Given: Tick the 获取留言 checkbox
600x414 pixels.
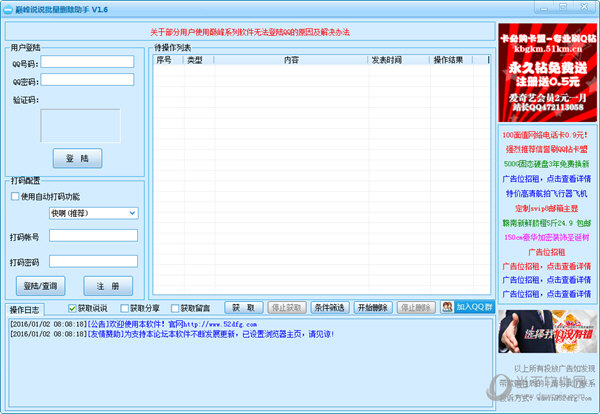Looking at the screenshot, I should [175, 308].
